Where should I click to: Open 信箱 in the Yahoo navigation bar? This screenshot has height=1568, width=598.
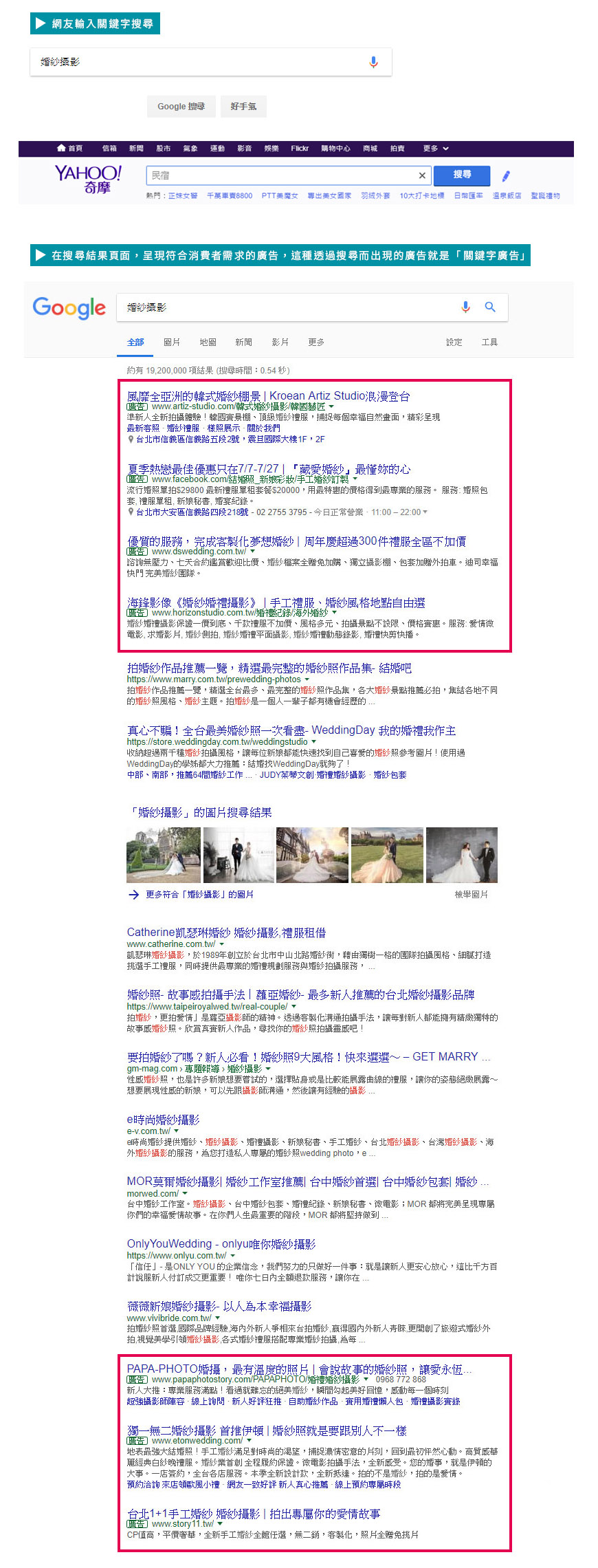click(x=109, y=148)
